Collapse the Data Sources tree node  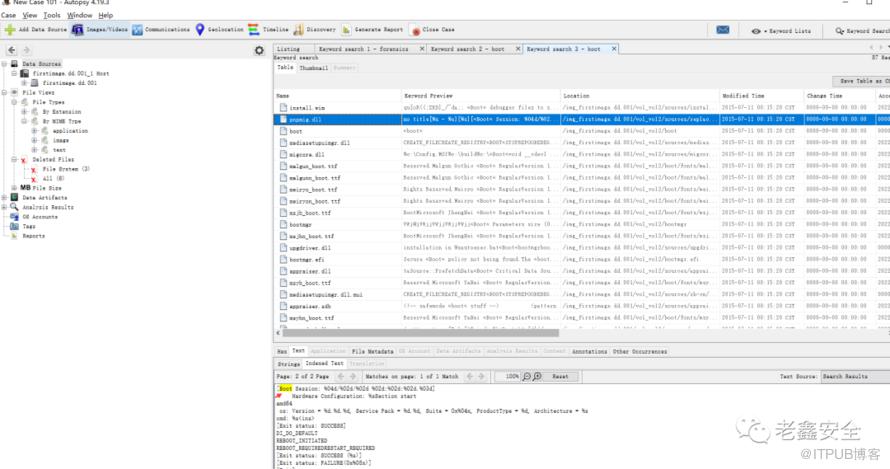pos(5,63)
